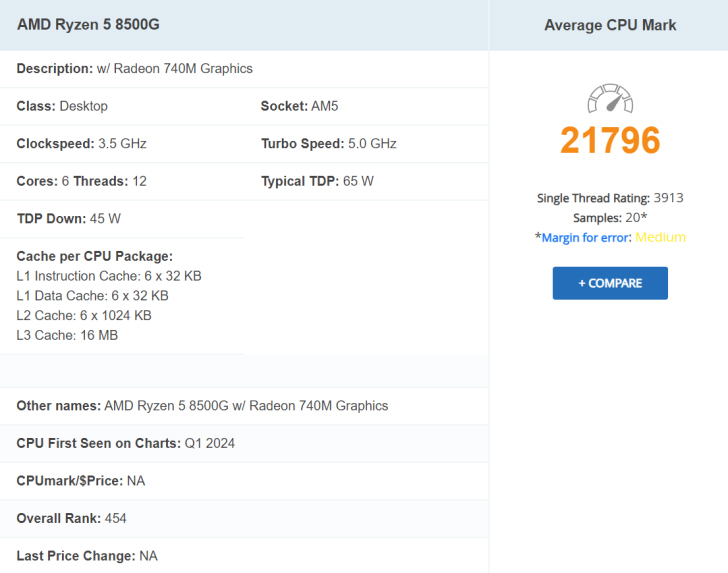The width and height of the screenshot is (728, 573).
Task: Click the Cache per CPU Package label
Action: [95, 256]
